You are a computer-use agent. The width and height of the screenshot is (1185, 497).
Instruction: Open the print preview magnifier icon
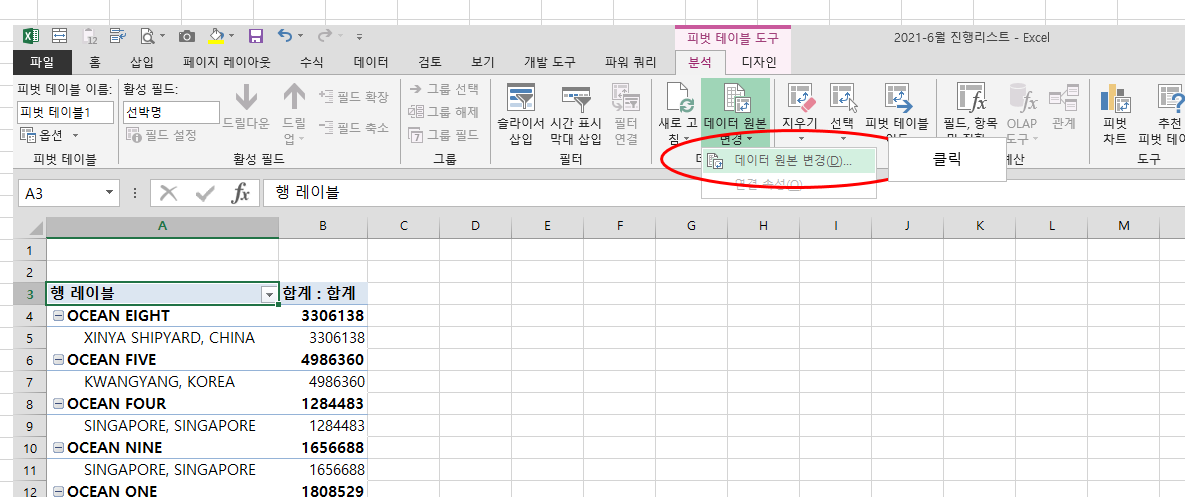(146, 36)
